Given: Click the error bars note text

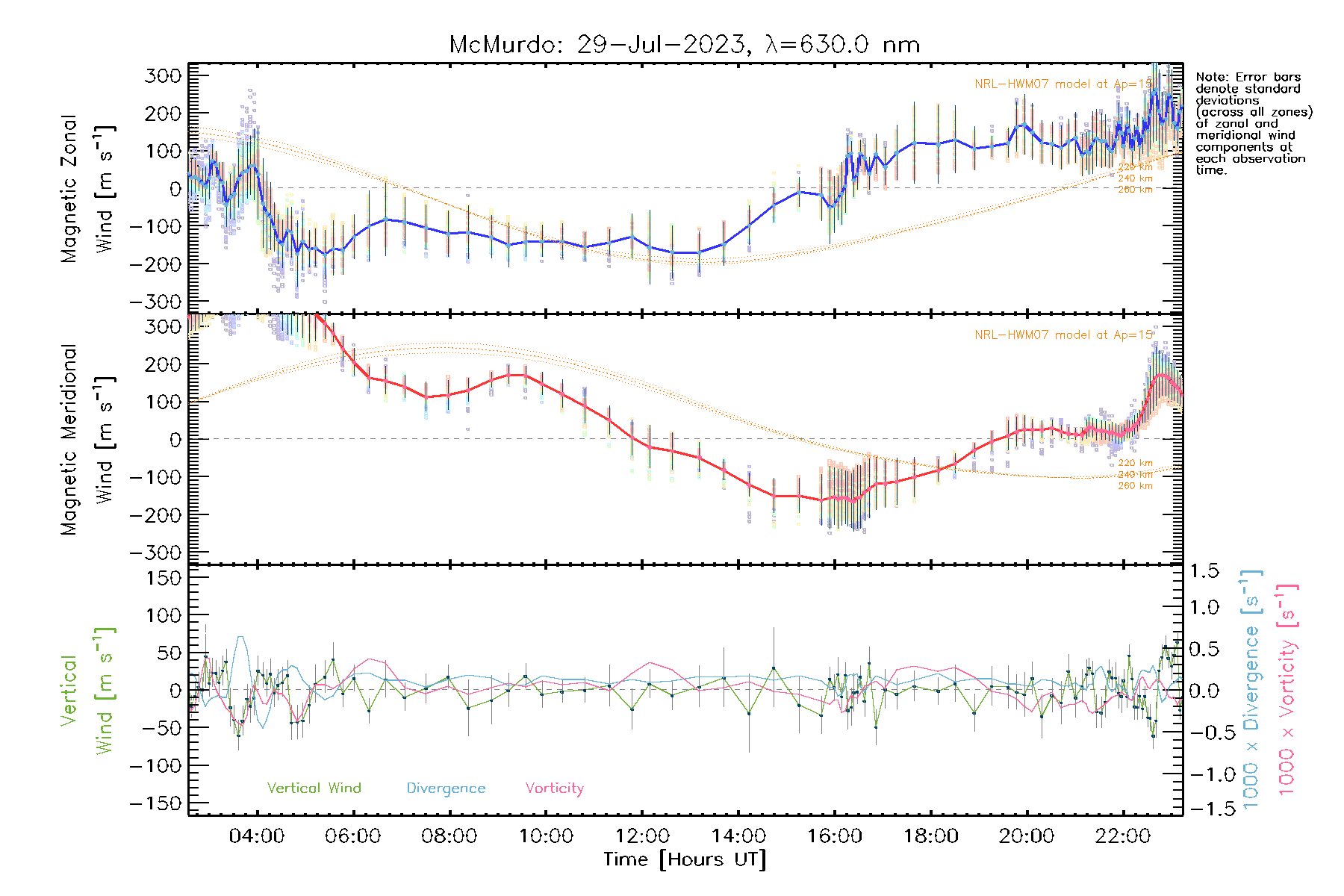Looking at the screenshot, I should point(1254,123).
